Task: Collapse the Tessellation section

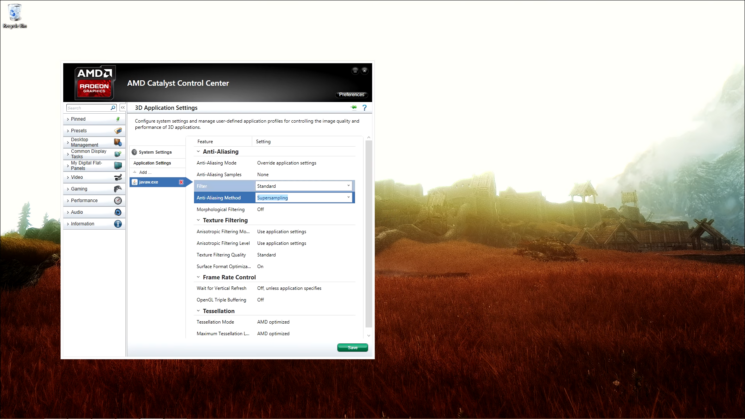Action: pyautogui.click(x=198, y=311)
